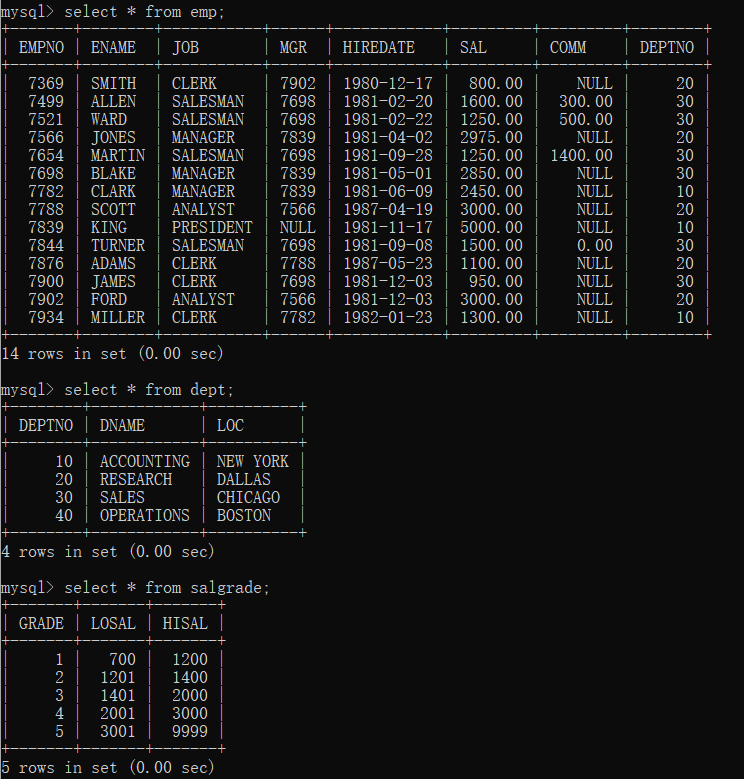Click KING's NULL manager value
The width and height of the screenshot is (744, 779).
click(298, 227)
